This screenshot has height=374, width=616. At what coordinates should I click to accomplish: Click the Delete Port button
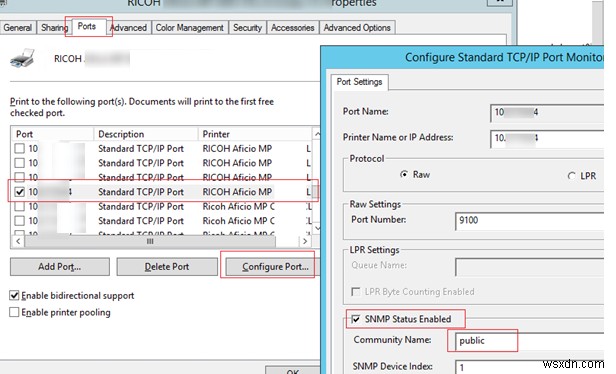click(167, 267)
